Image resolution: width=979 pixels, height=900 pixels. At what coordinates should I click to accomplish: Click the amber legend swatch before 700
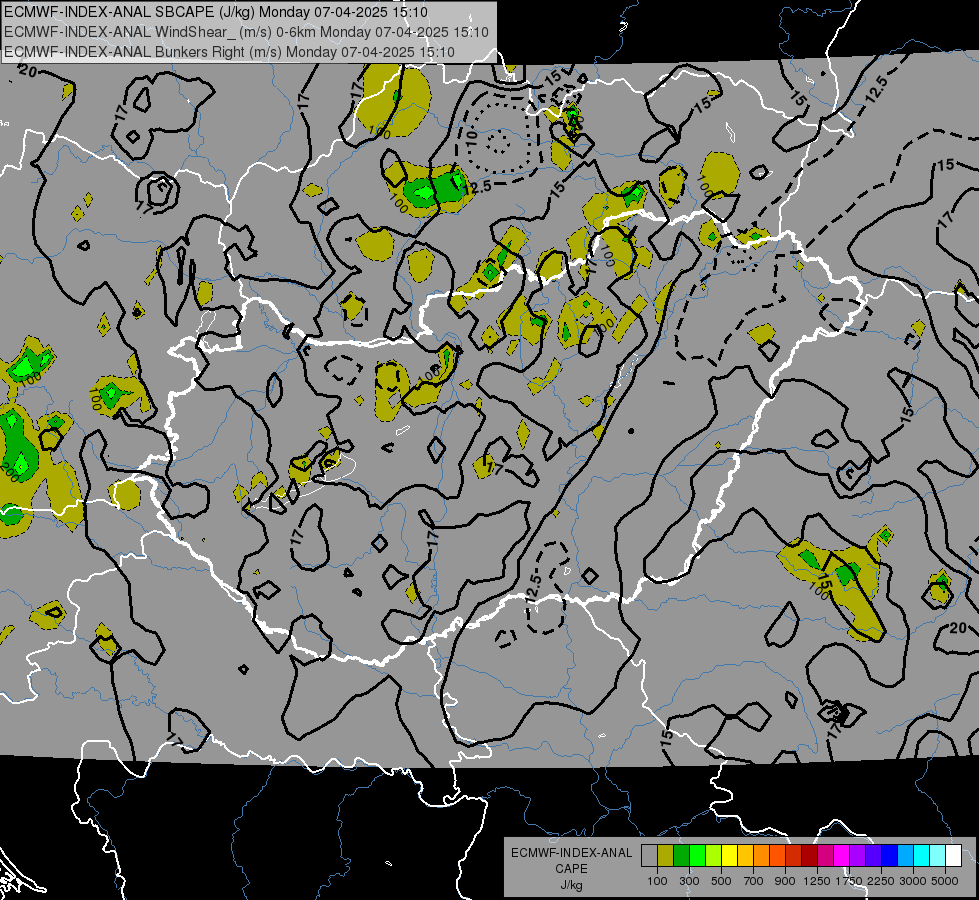pyautogui.click(x=745, y=855)
